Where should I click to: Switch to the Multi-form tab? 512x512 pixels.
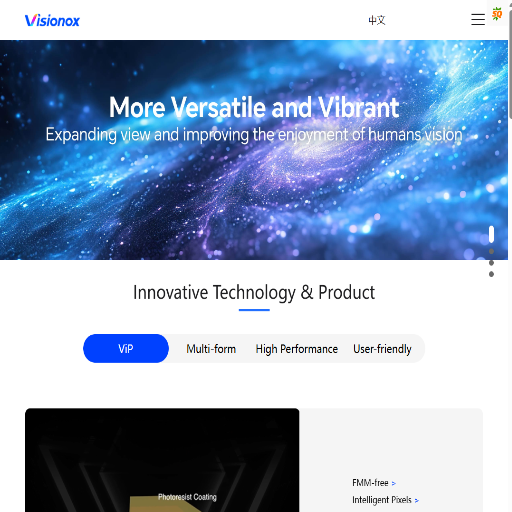click(x=211, y=349)
